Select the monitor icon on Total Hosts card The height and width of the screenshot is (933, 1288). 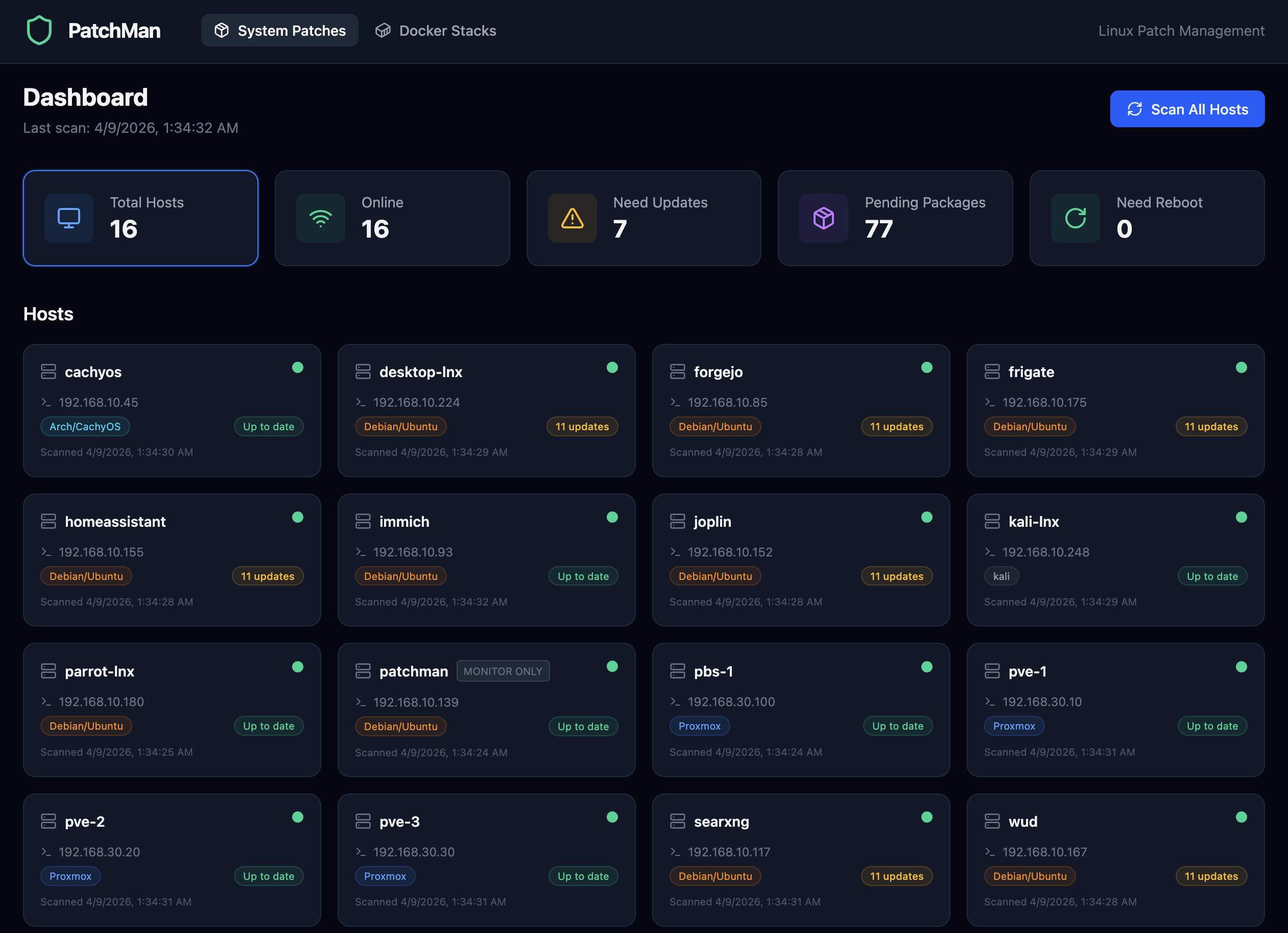tap(69, 218)
